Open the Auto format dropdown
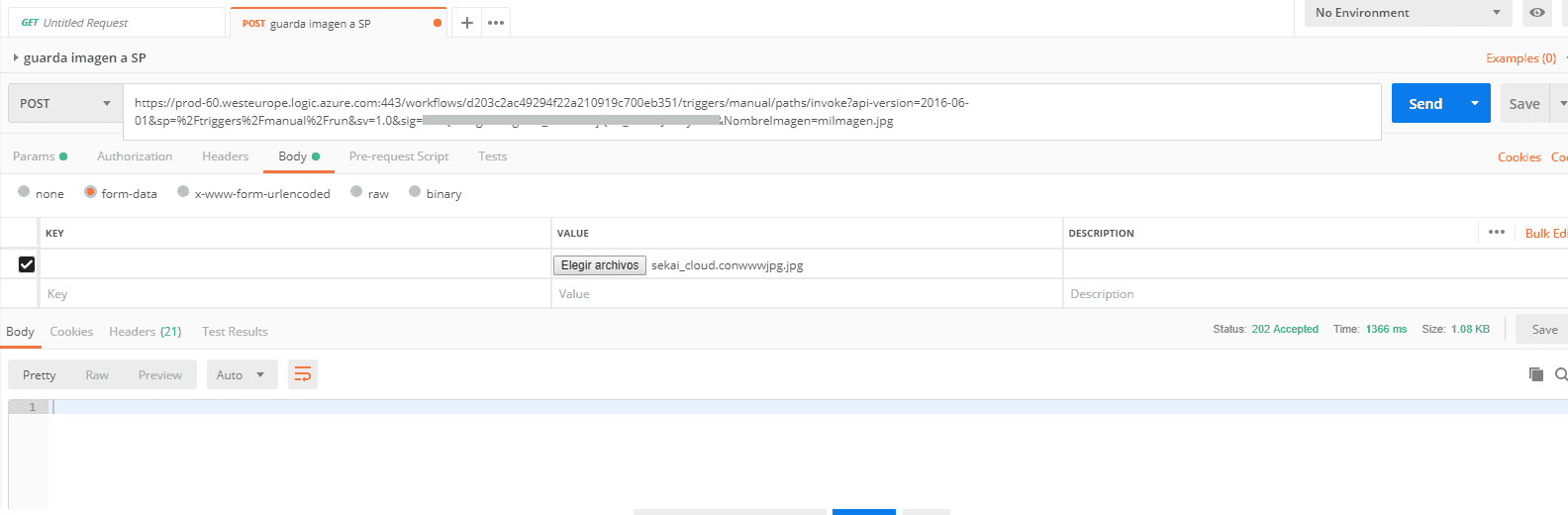Image resolution: width=1568 pixels, height=515 pixels. click(x=242, y=374)
